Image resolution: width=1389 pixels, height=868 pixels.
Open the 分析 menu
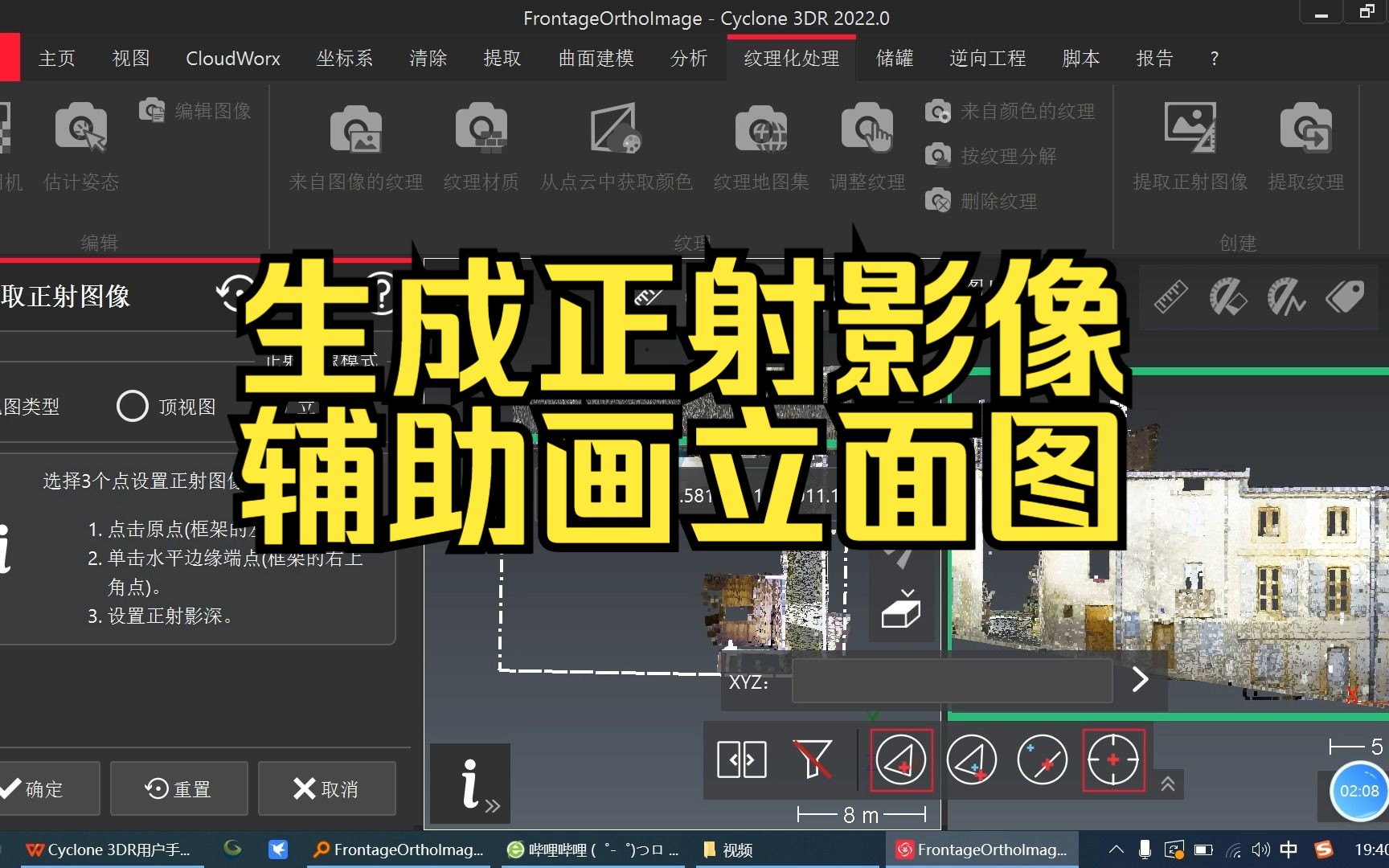click(689, 58)
